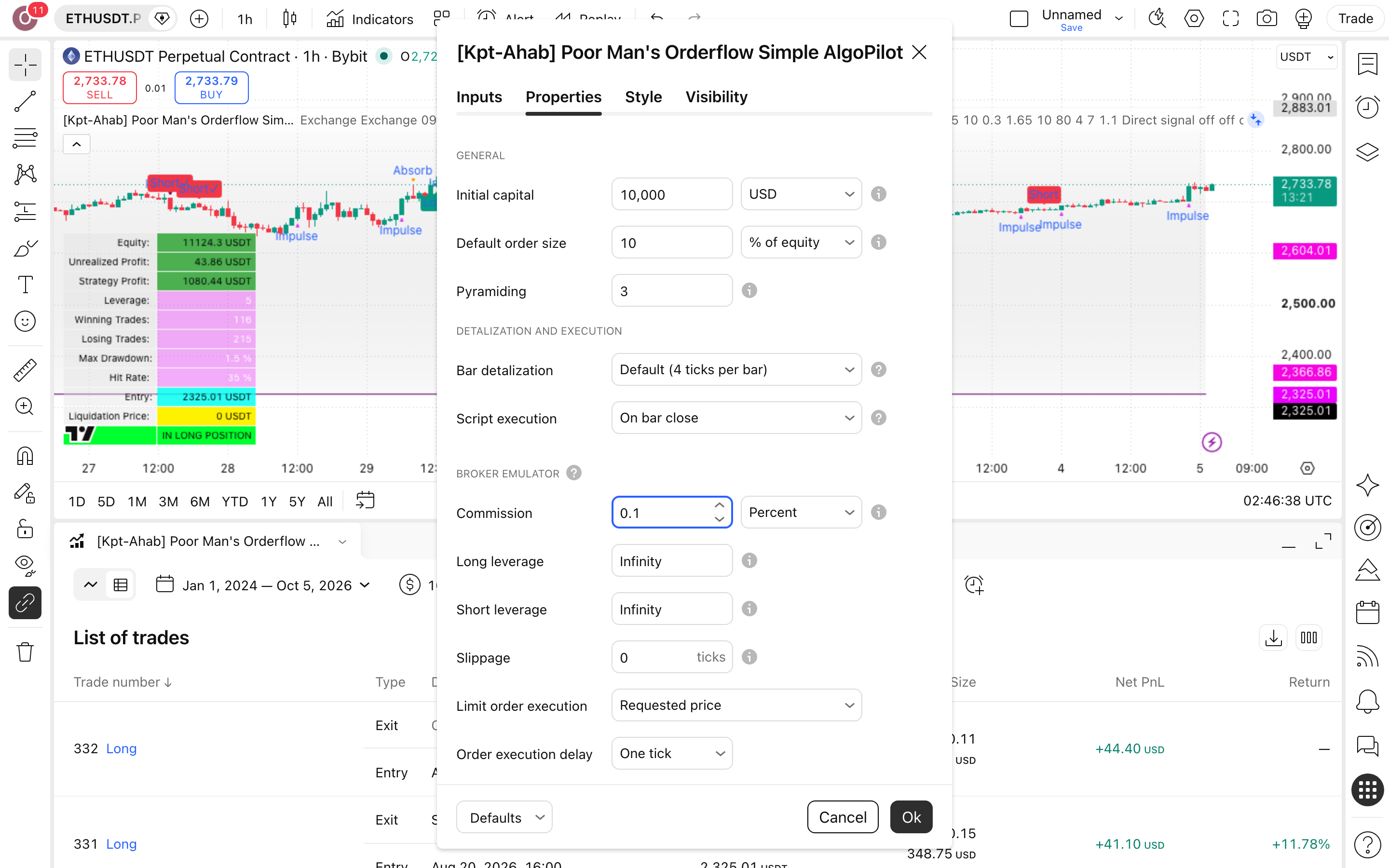Cancel the strategy settings dialog
The height and width of the screenshot is (868, 1389).
843,817
